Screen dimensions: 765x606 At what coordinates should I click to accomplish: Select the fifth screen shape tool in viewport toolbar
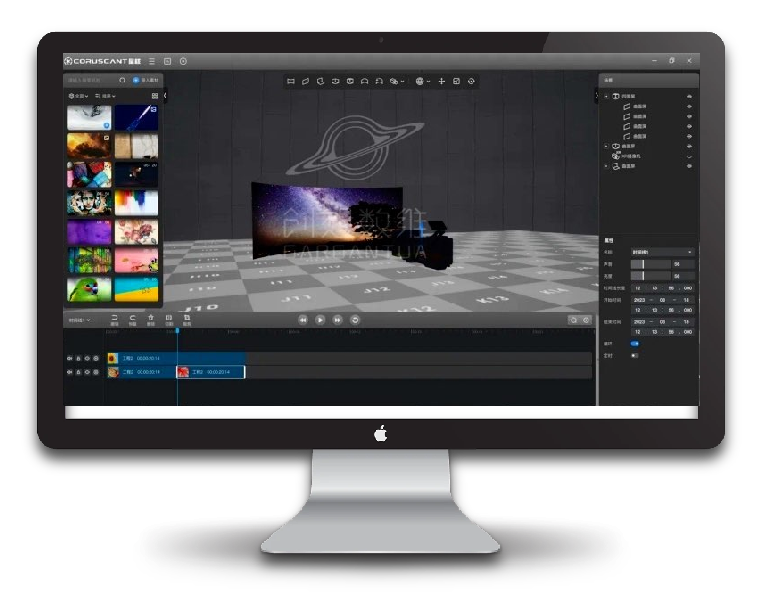[x=350, y=81]
